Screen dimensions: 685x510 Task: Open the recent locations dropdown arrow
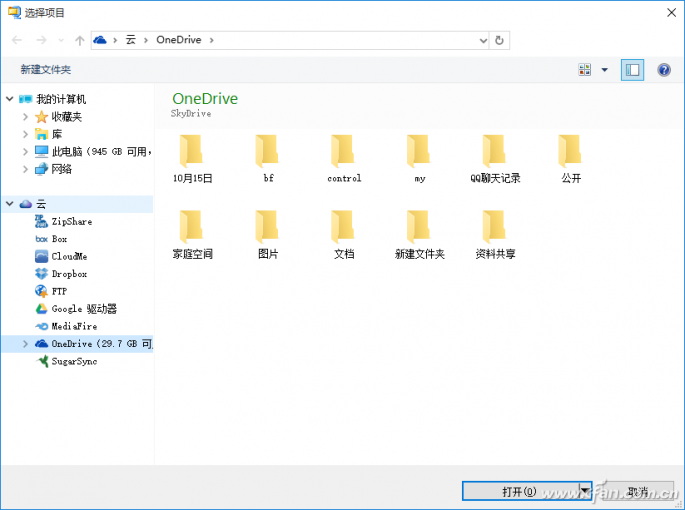[x=61, y=41]
